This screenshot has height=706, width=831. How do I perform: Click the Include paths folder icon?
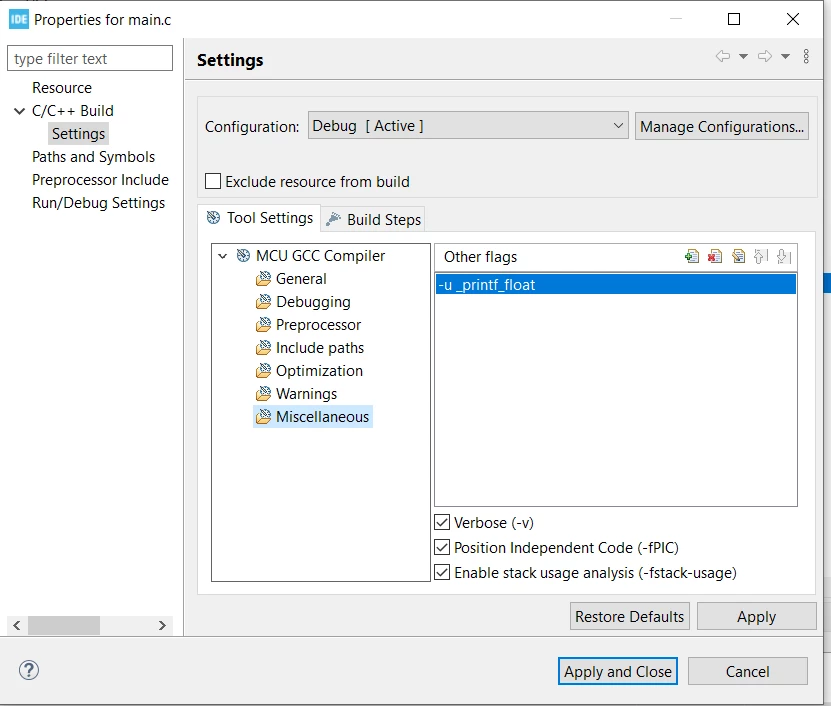pyautogui.click(x=263, y=348)
